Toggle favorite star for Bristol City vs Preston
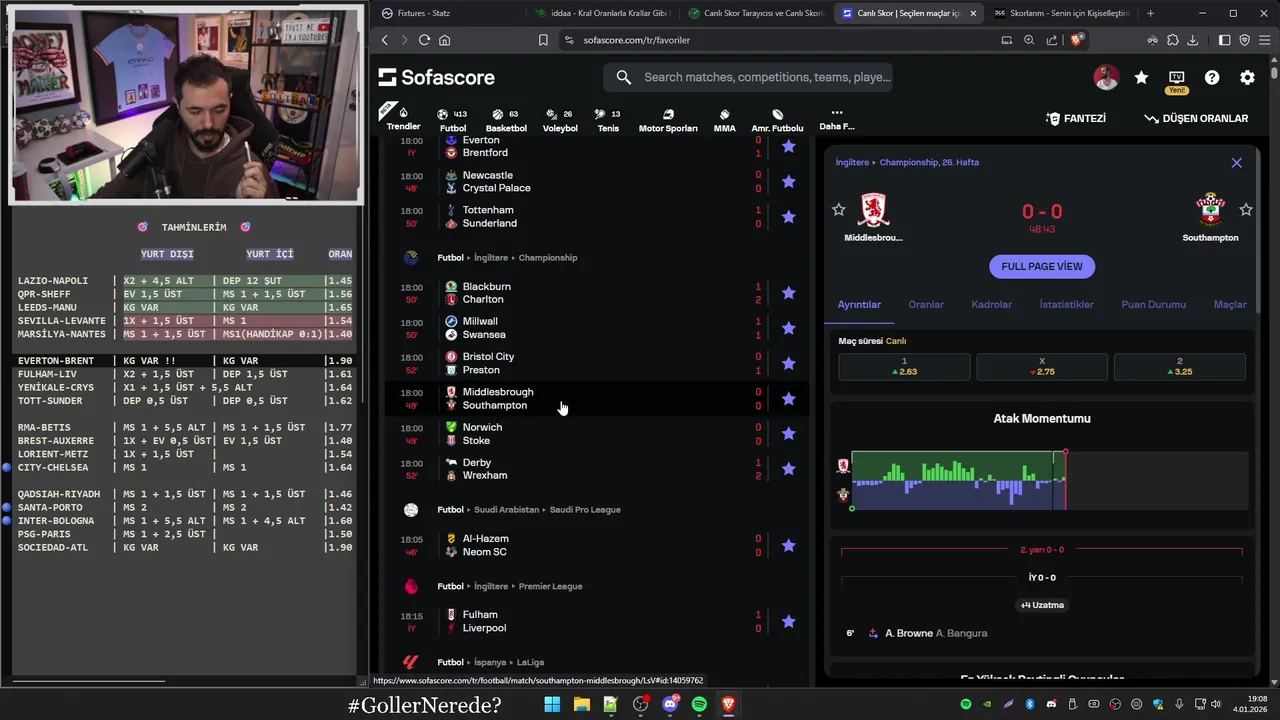The image size is (1280, 720). (x=788, y=363)
